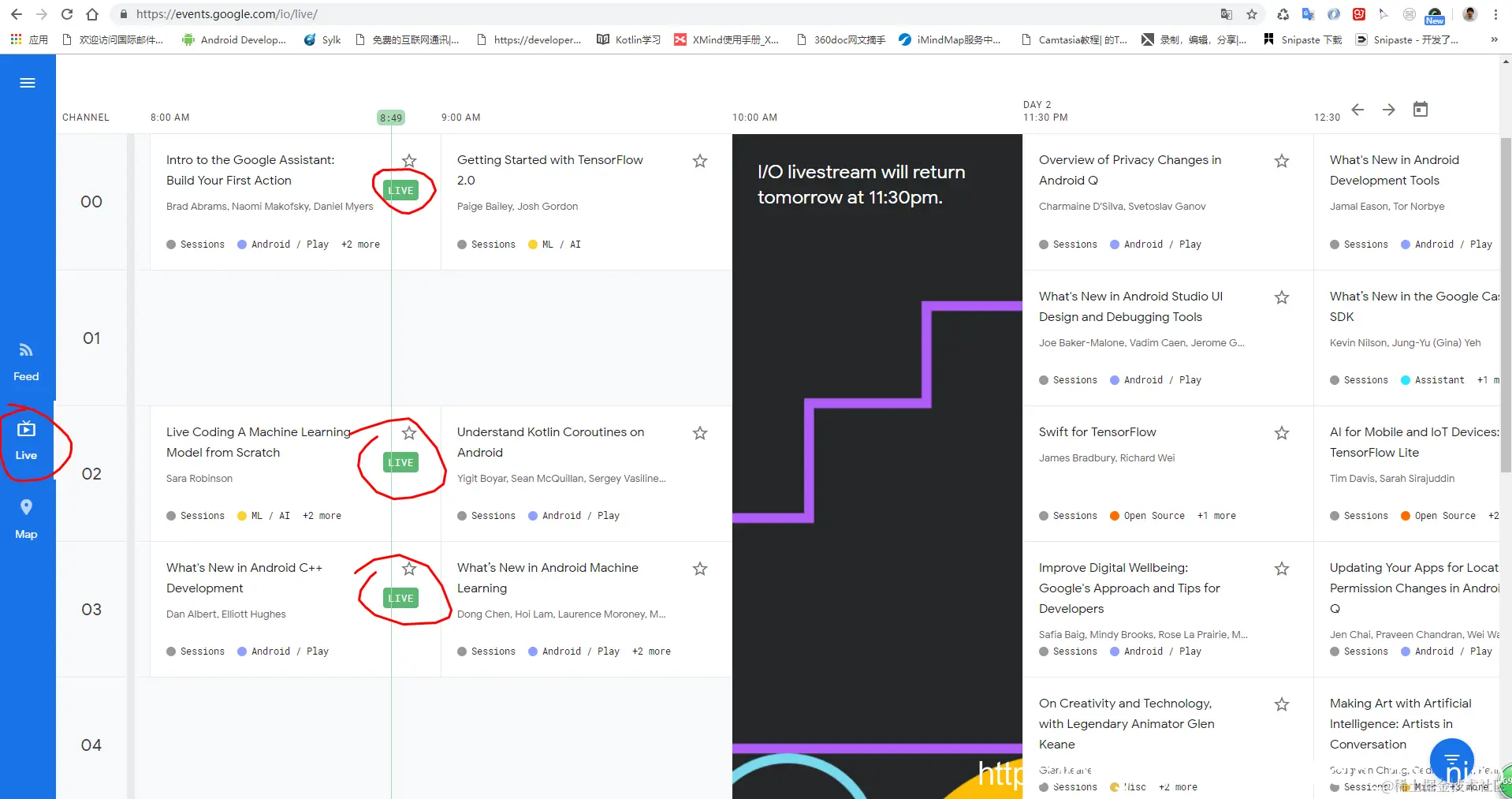Open the iMindMap服务中 bookmark
Image resolution: width=1512 pixels, height=799 pixels.
tap(949, 39)
